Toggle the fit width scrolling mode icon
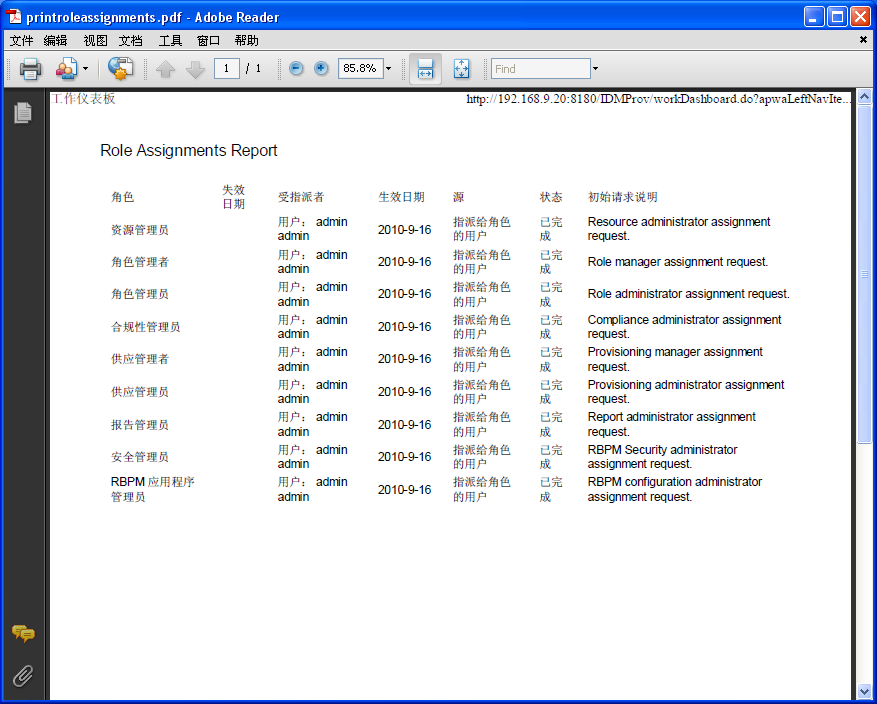 point(426,69)
